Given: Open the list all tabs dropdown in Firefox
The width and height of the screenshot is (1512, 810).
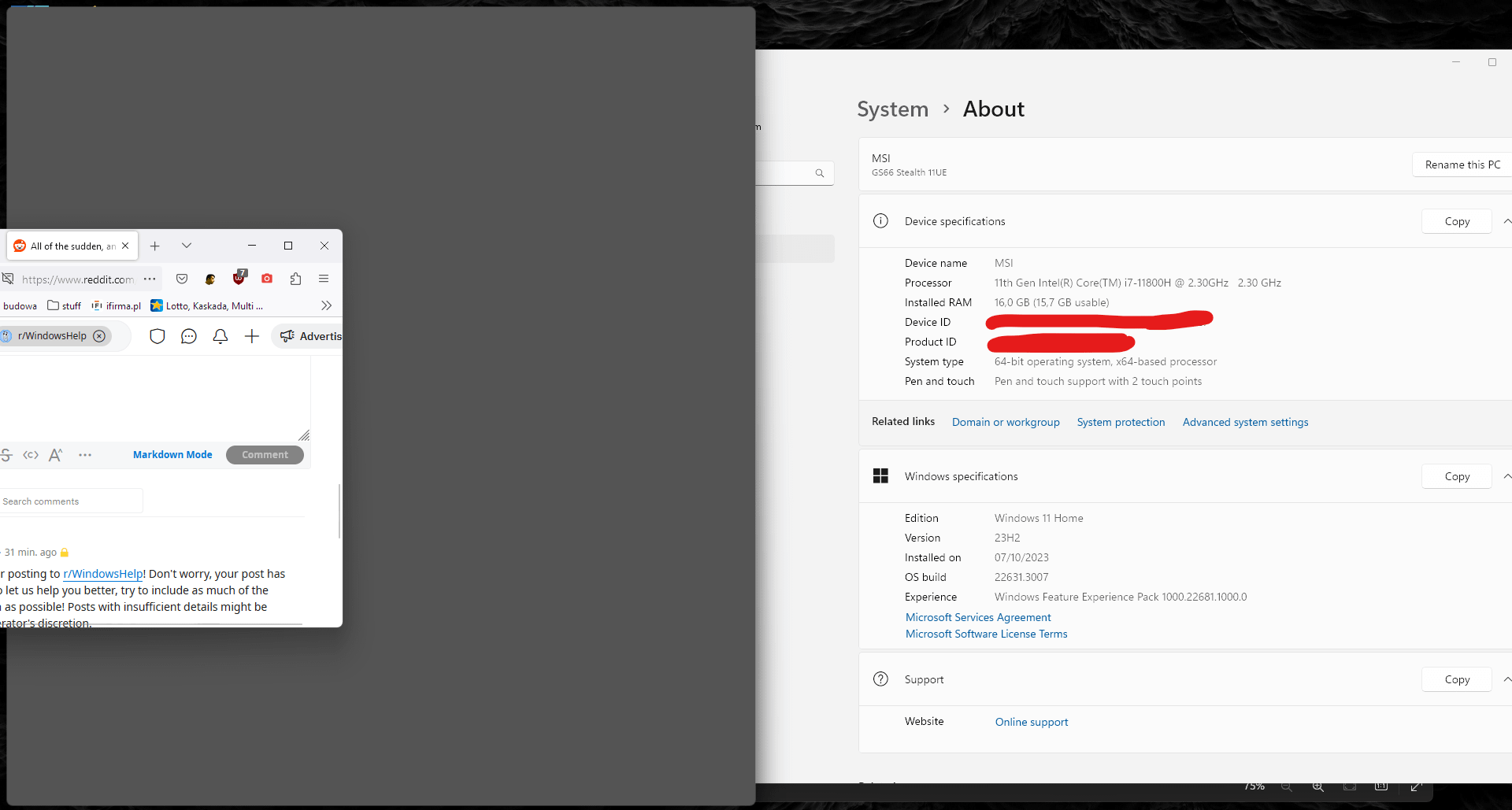Looking at the screenshot, I should coord(187,246).
